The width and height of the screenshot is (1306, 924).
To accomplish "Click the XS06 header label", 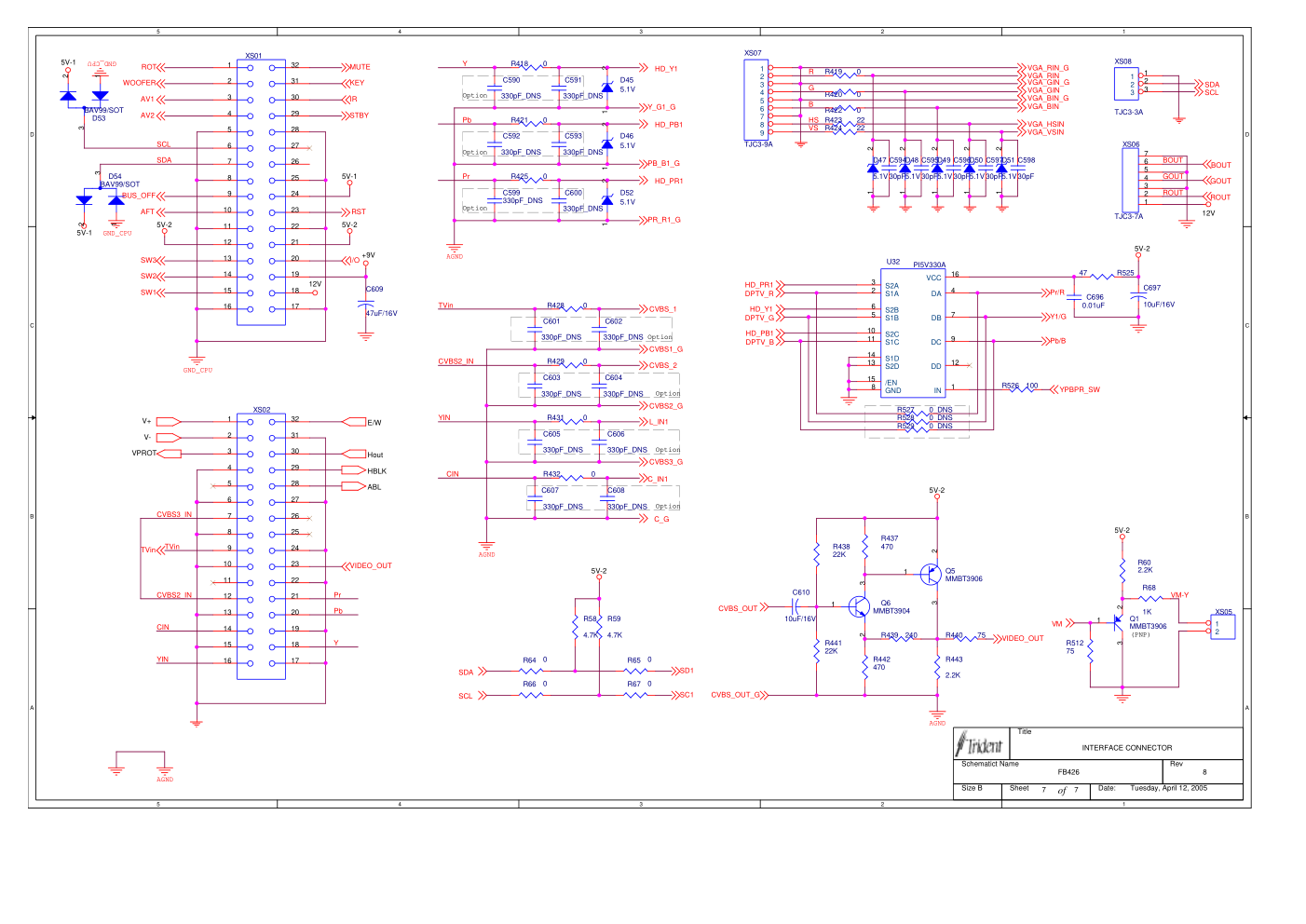I will (1131, 144).
